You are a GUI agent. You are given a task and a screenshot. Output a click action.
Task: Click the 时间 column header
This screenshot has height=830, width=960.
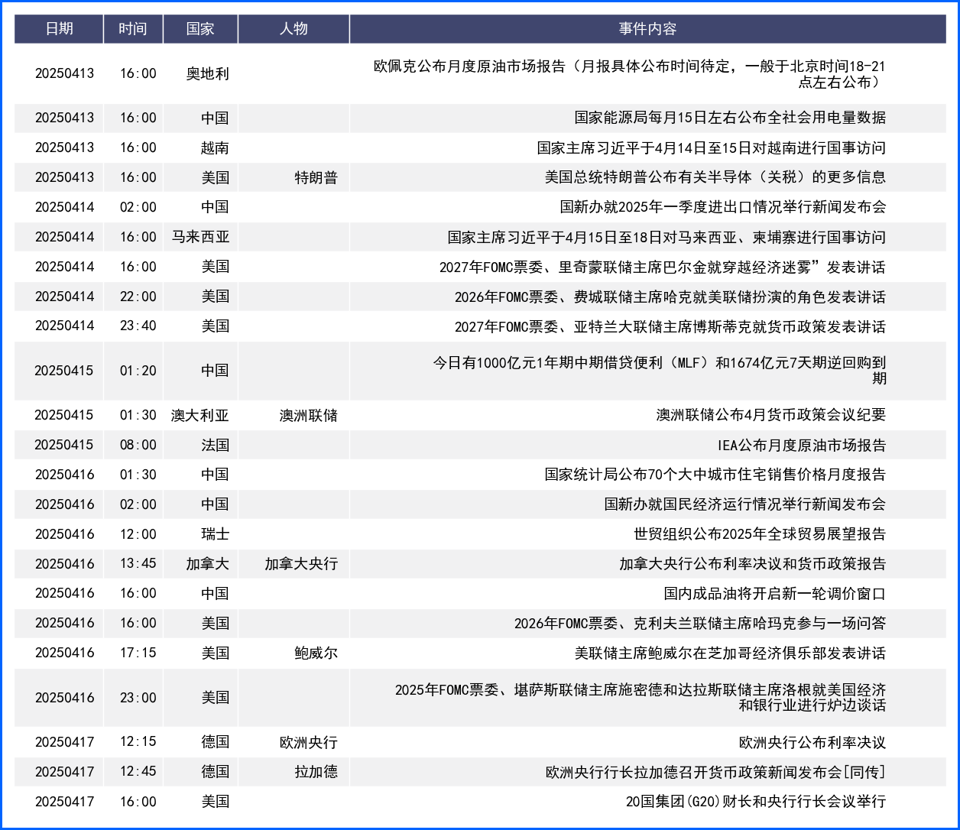(x=133, y=29)
